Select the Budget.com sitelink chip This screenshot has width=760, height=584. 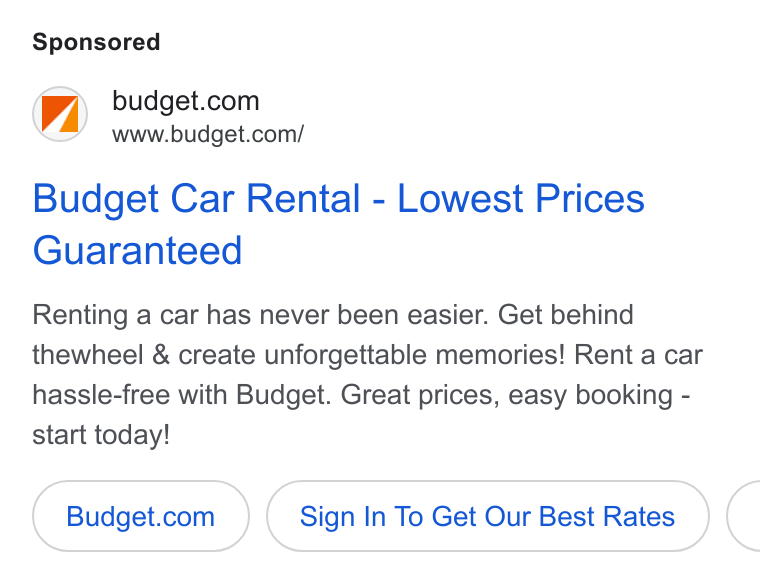click(x=141, y=516)
